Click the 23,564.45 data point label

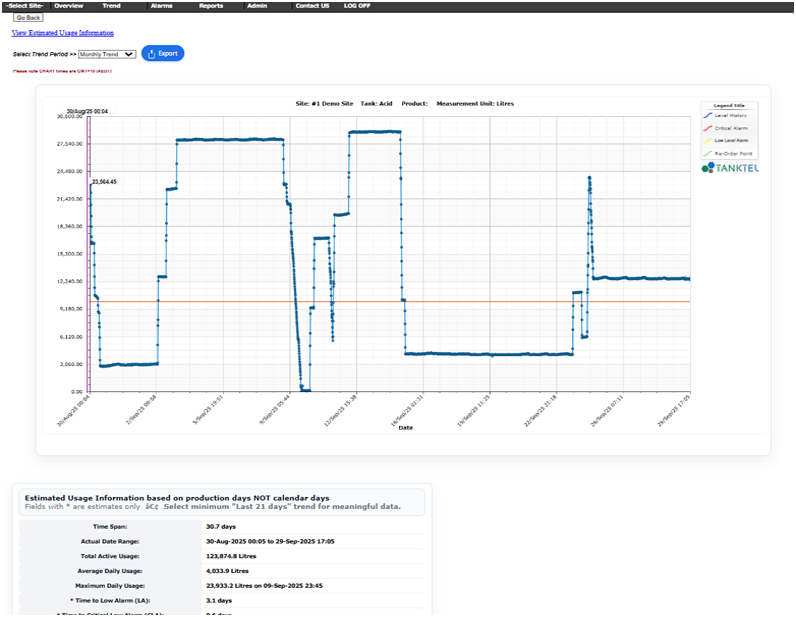coord(104,182)
